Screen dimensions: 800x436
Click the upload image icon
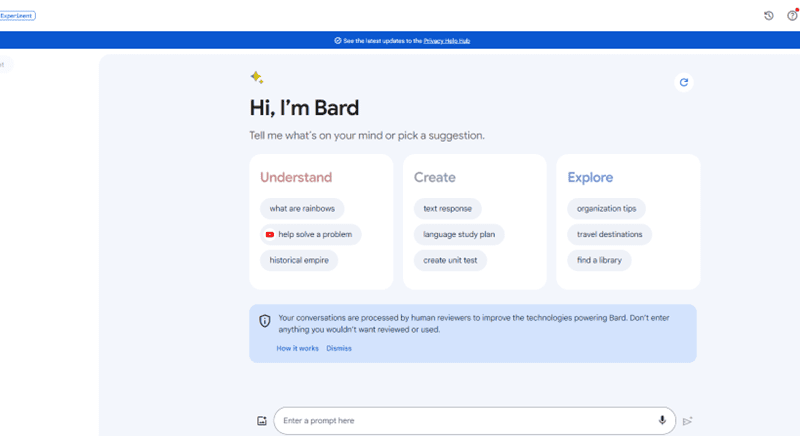coord(262,421)
